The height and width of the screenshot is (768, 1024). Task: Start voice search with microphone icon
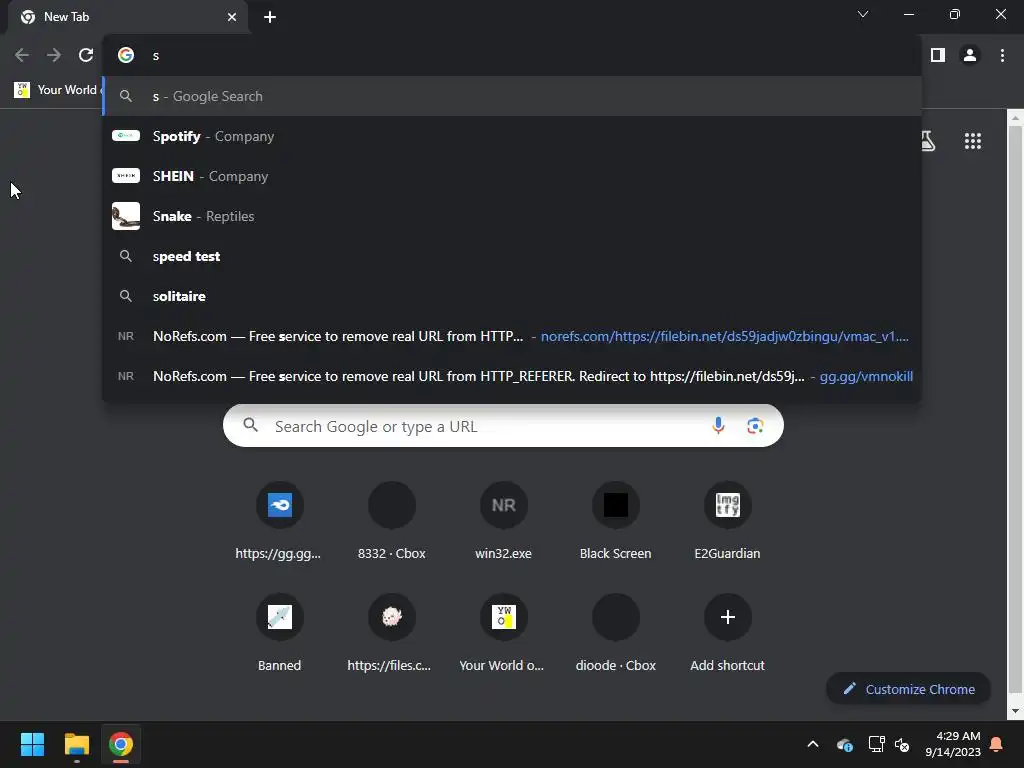718,426
